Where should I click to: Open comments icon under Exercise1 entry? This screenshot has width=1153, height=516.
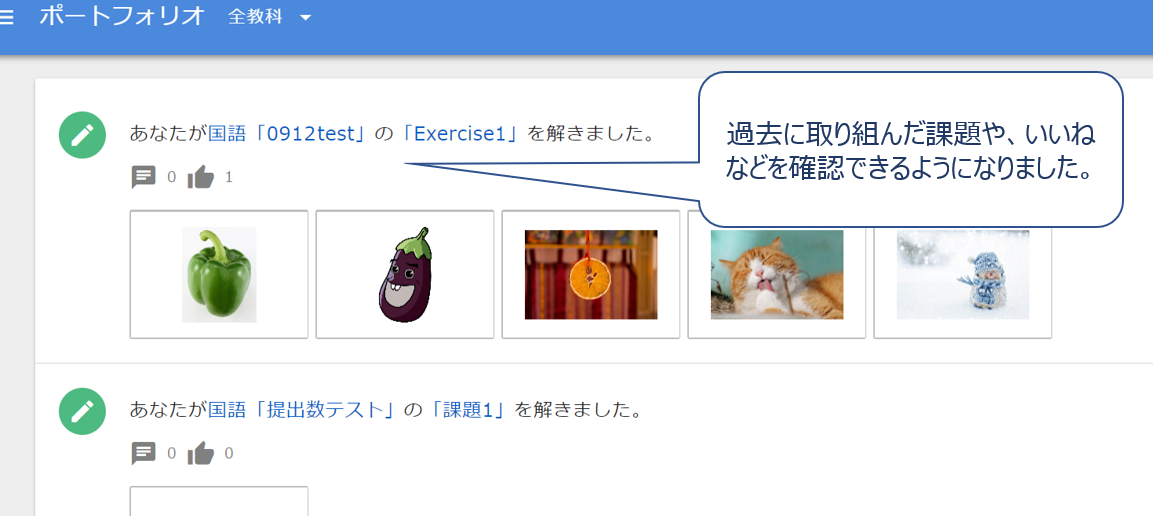click(143, 177)
